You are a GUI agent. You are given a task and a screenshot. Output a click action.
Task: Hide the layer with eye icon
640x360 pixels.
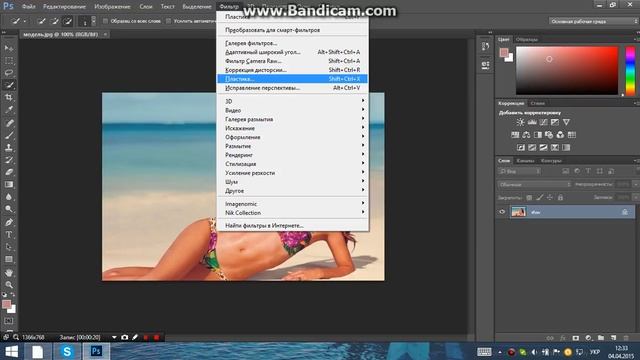point(502,212)
